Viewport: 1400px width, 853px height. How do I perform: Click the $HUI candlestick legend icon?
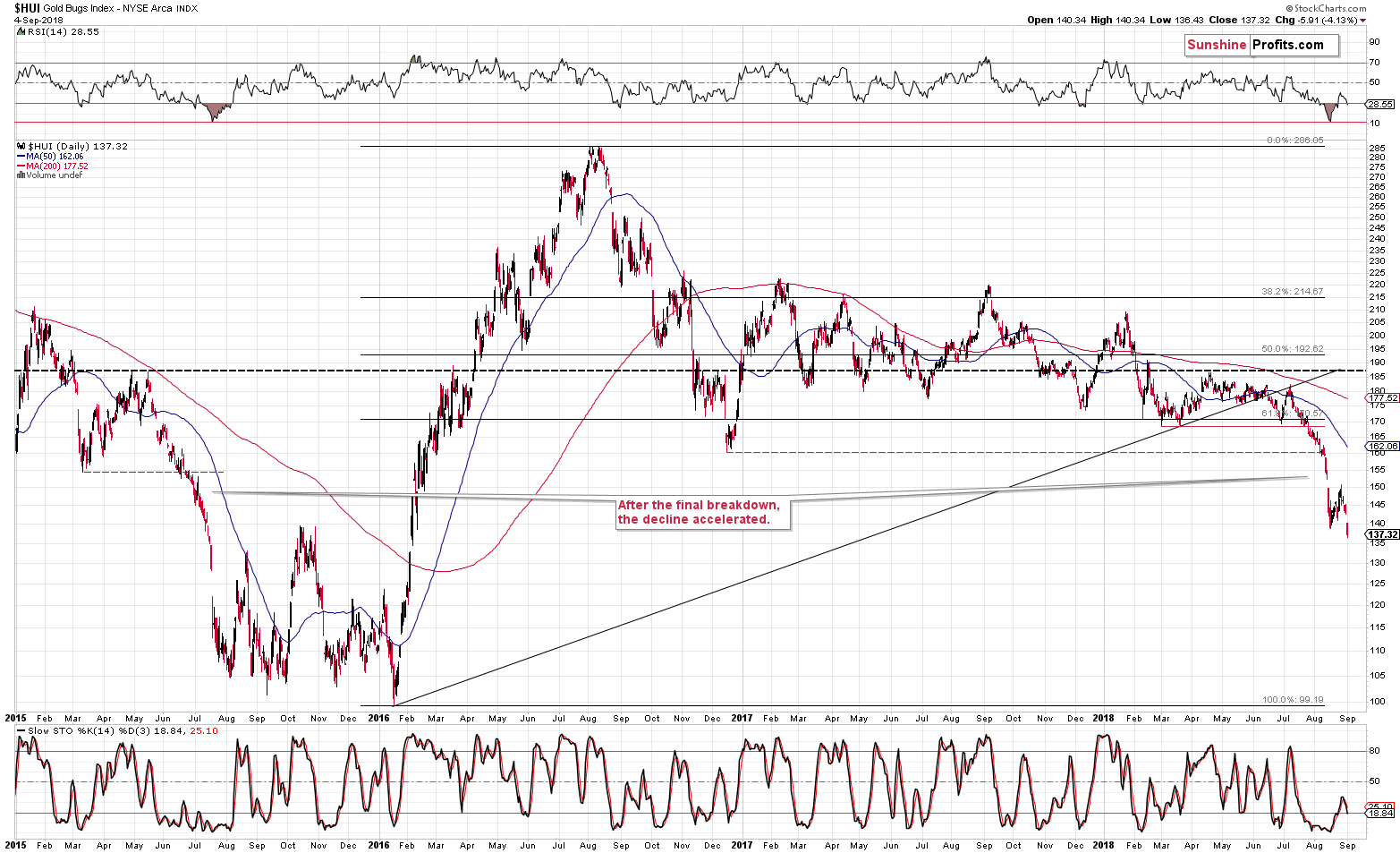21,146
